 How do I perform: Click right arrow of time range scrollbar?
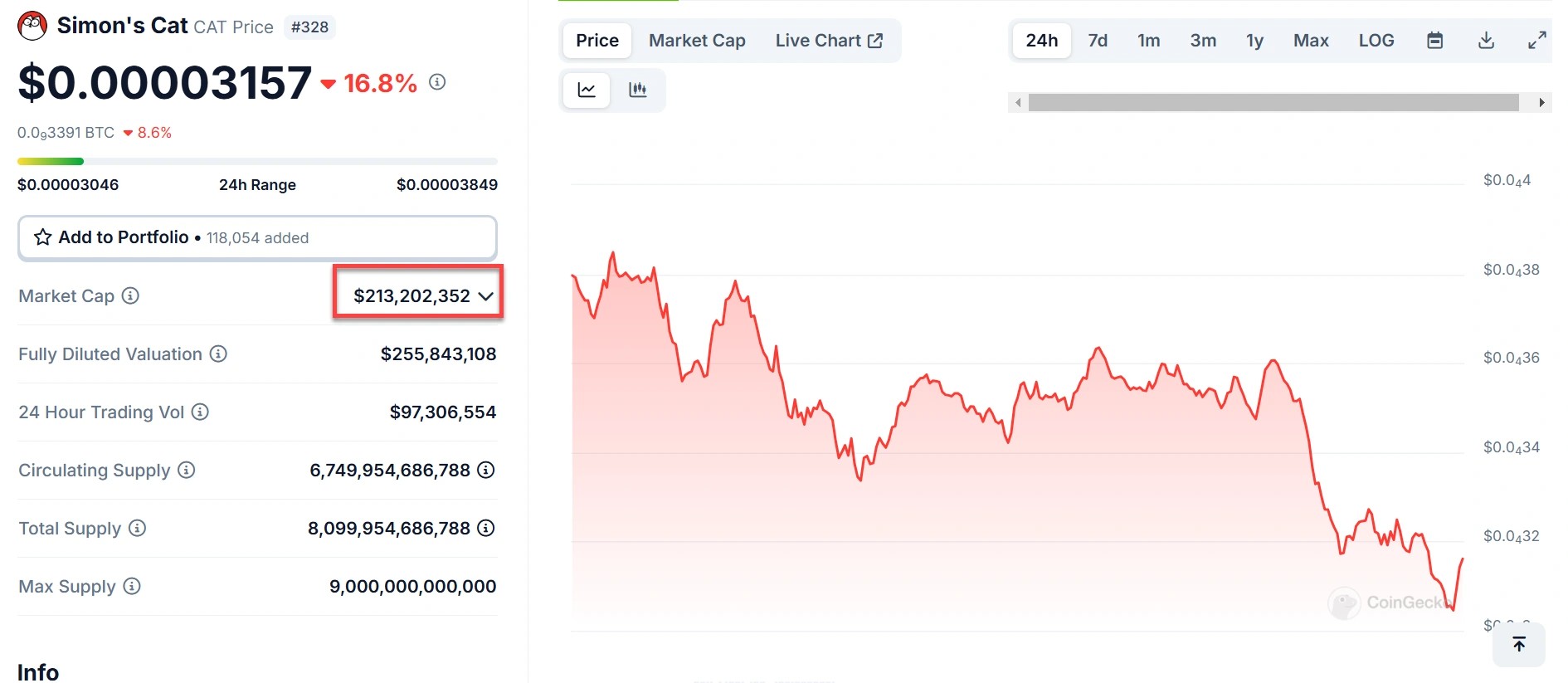[x=1541, y=103]
